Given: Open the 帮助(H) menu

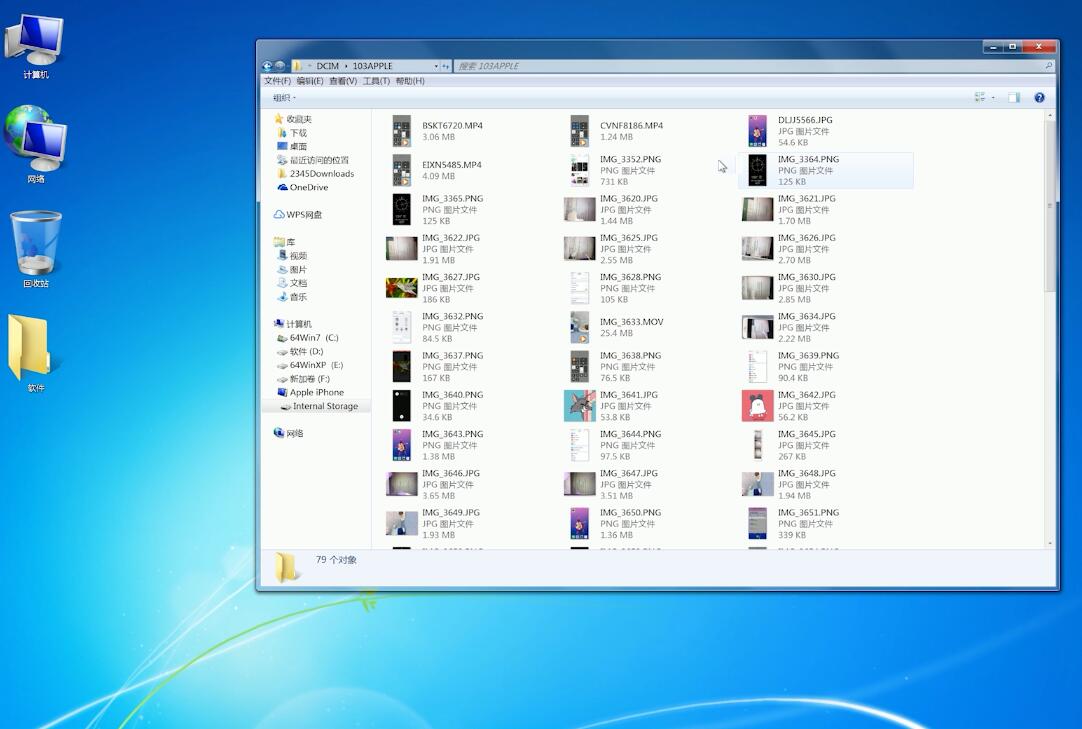Looking at the screenshot, I should pyautogui.click(x=410, y=81).
